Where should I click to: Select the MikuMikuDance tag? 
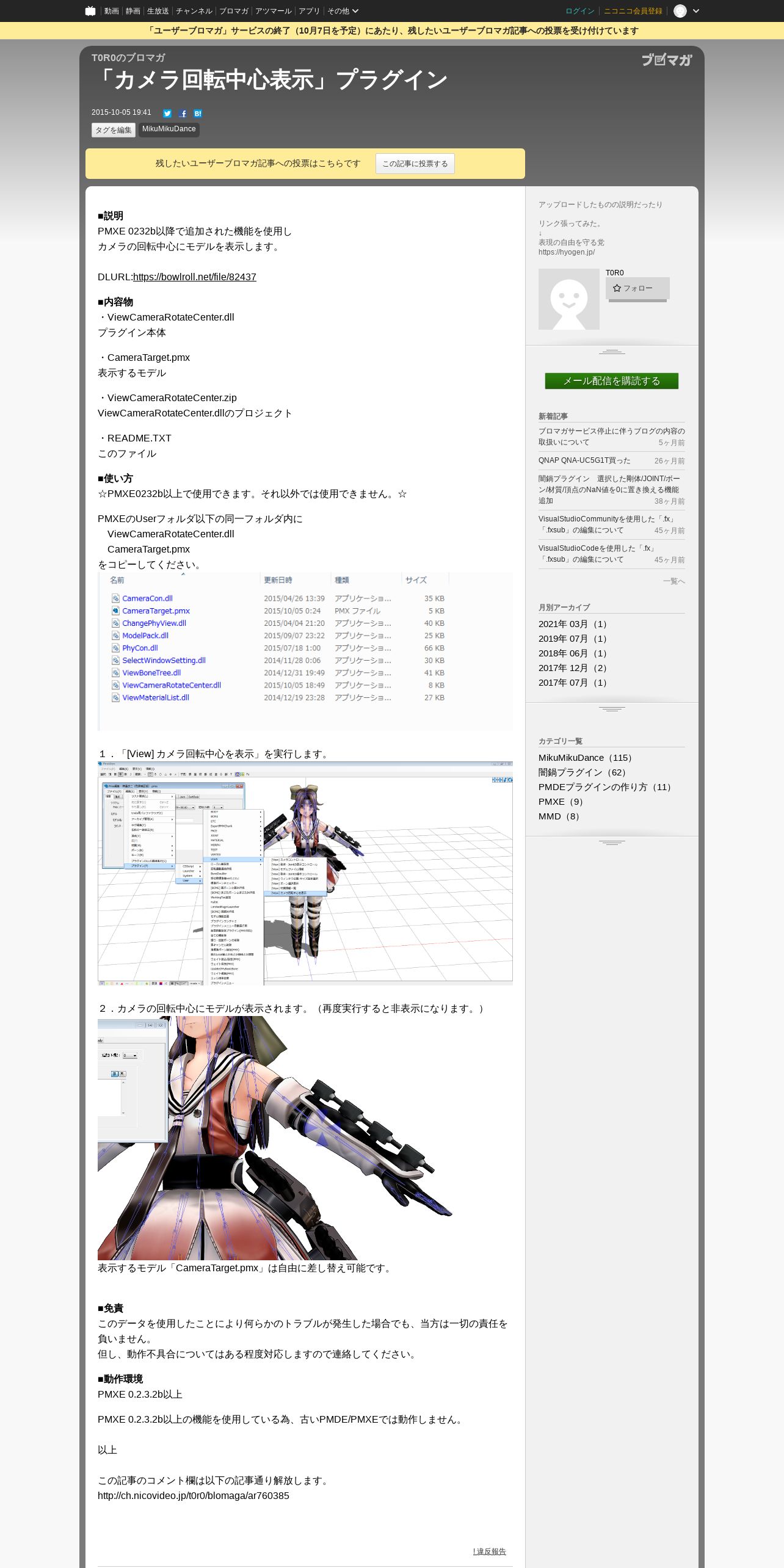(x=169, y=129)
